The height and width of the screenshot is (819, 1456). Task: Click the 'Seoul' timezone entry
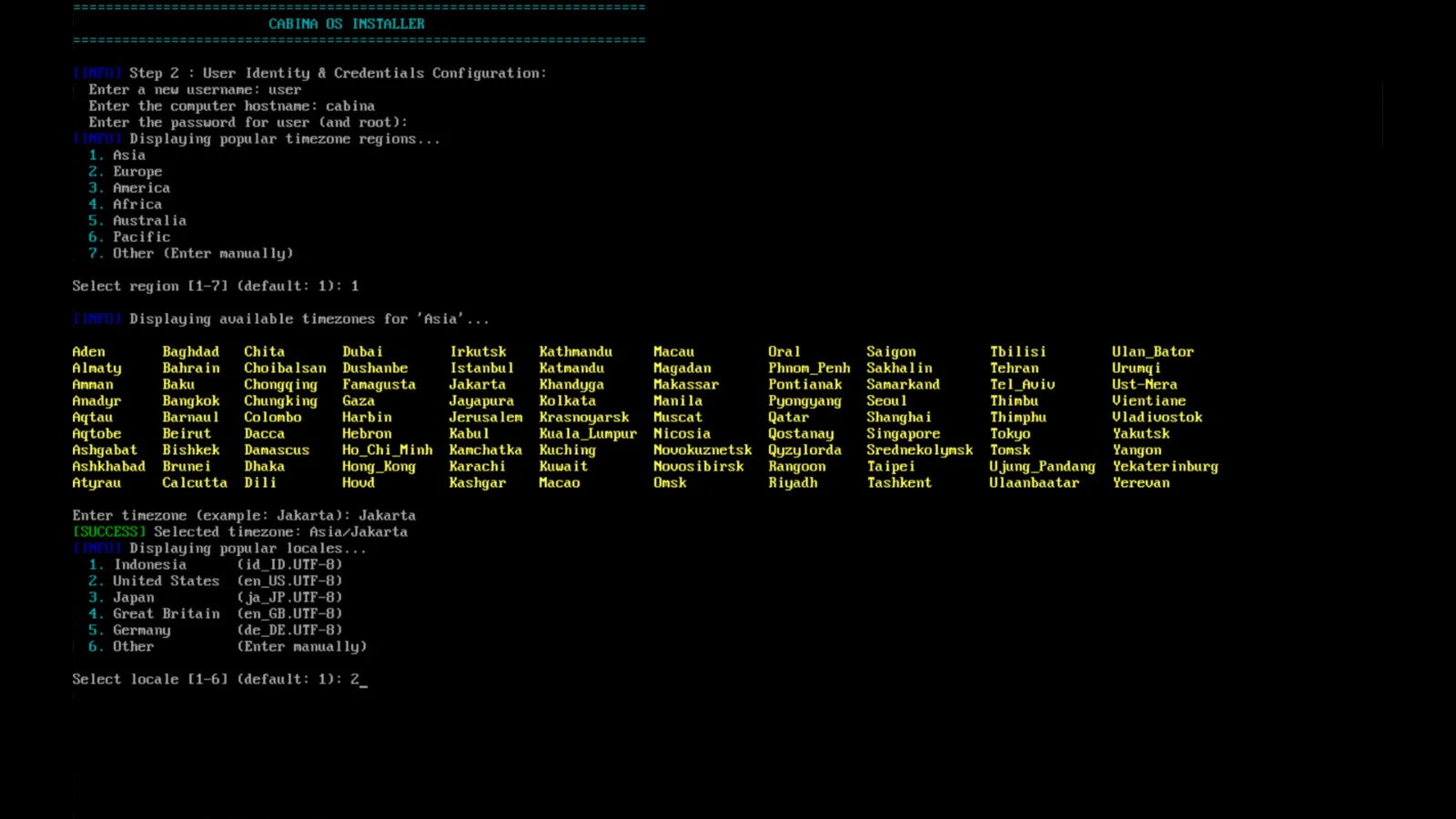tap(886, 400)
